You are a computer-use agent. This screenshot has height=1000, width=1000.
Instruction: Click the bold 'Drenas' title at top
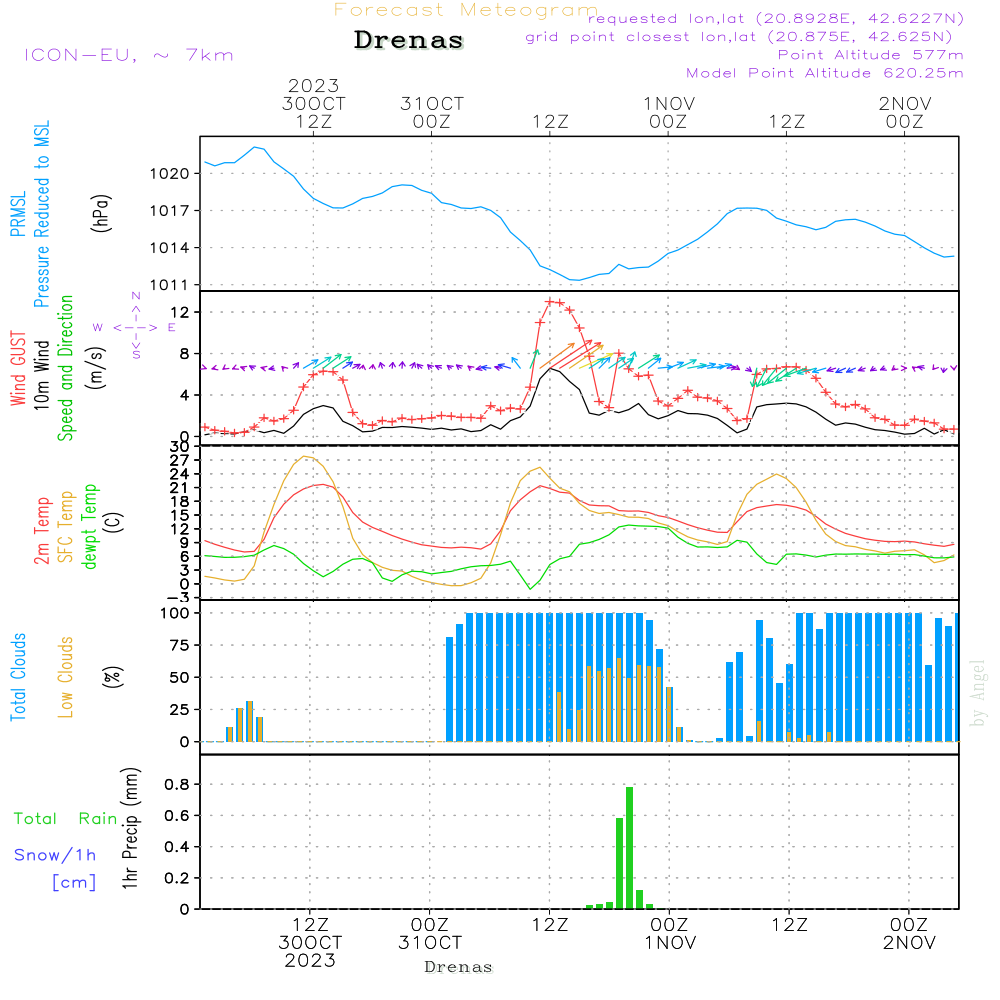click(x=409, y=40)
